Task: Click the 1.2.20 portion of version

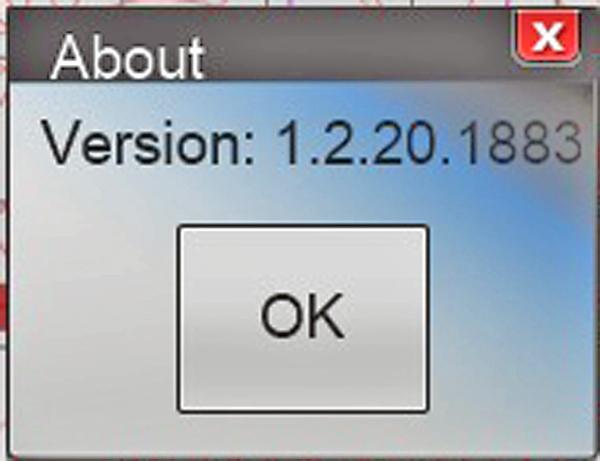Action: 357,143
